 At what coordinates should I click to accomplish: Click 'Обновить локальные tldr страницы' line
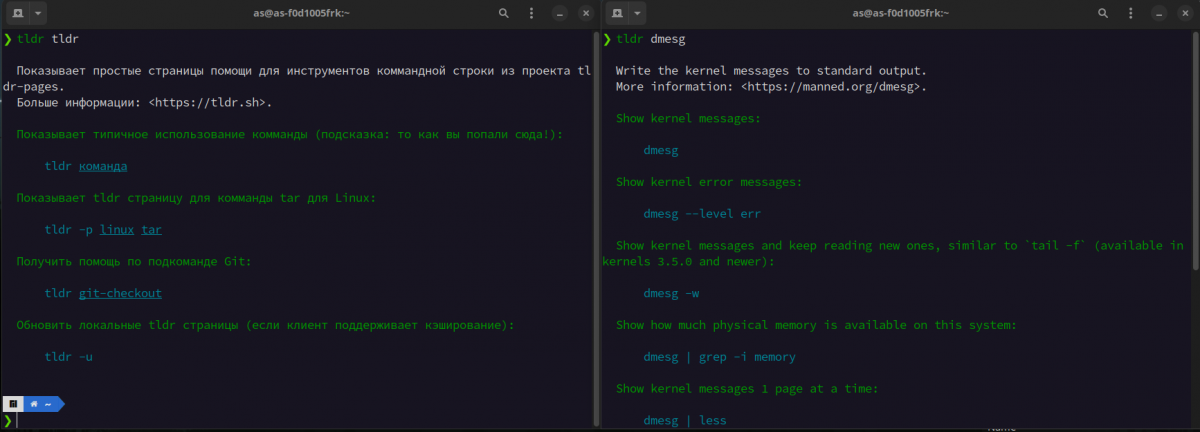(265, 325)
